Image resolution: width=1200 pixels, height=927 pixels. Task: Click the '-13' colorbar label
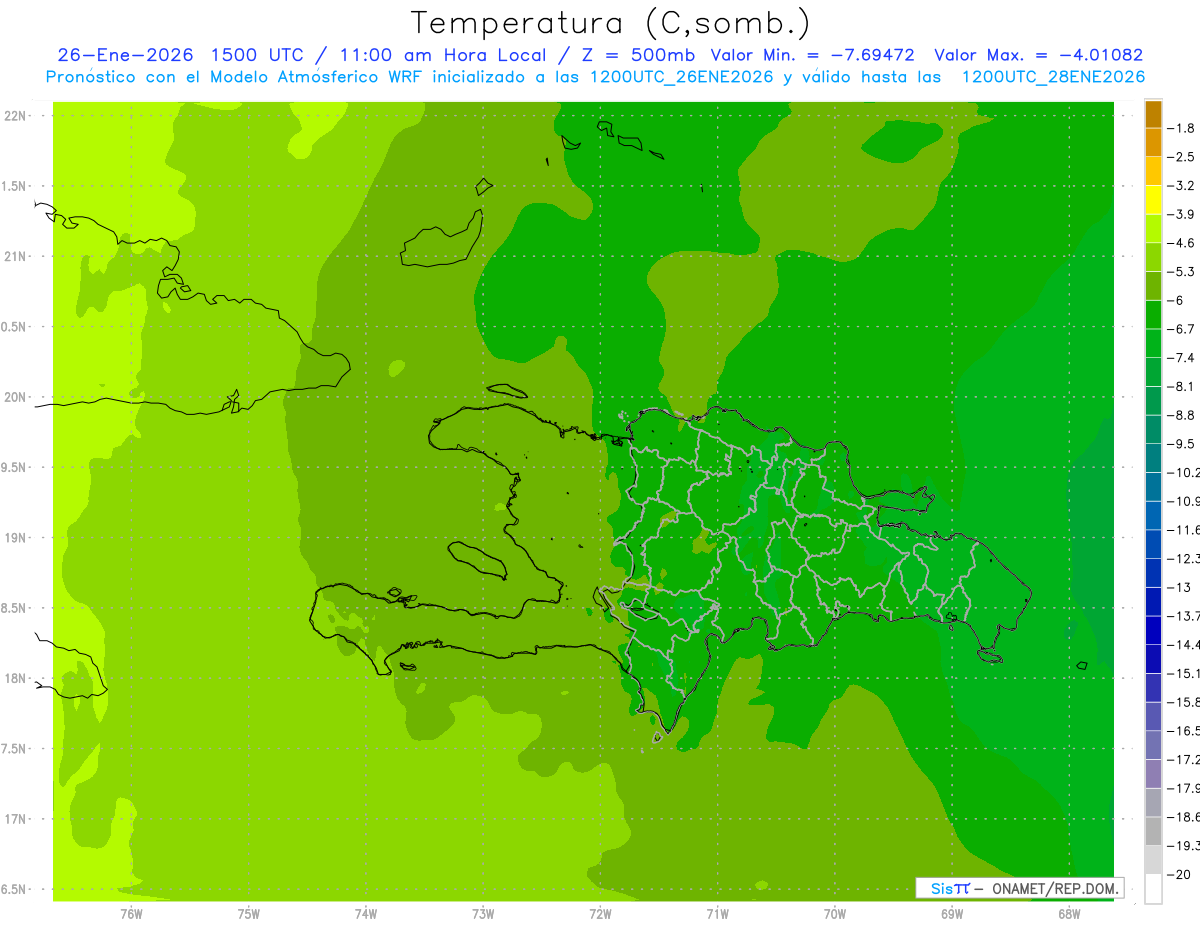1178,587
